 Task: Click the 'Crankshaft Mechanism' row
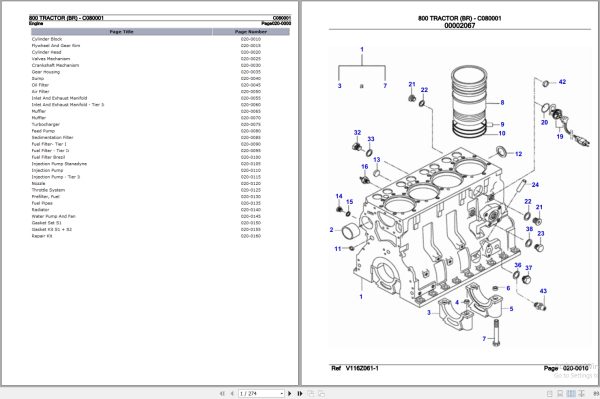tap(160, 65)
